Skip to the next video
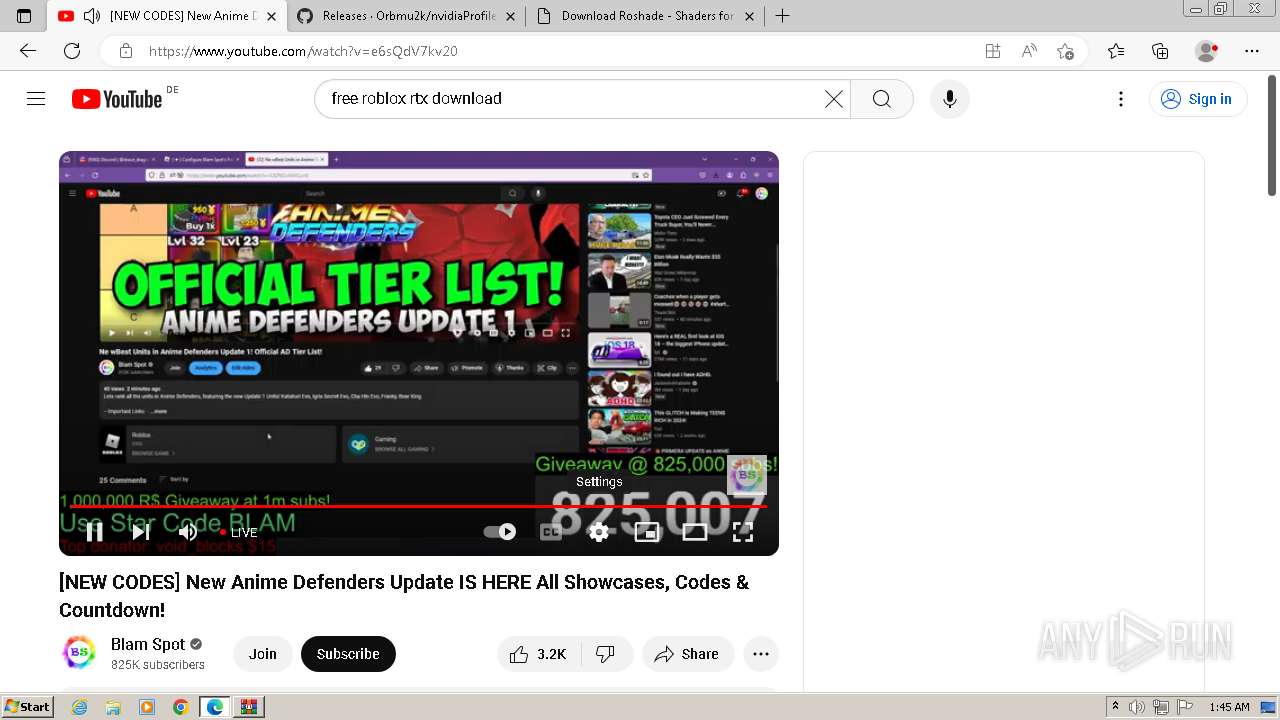Image resolution: width=1280 pixels, height=720 pixels. point(141,532)
